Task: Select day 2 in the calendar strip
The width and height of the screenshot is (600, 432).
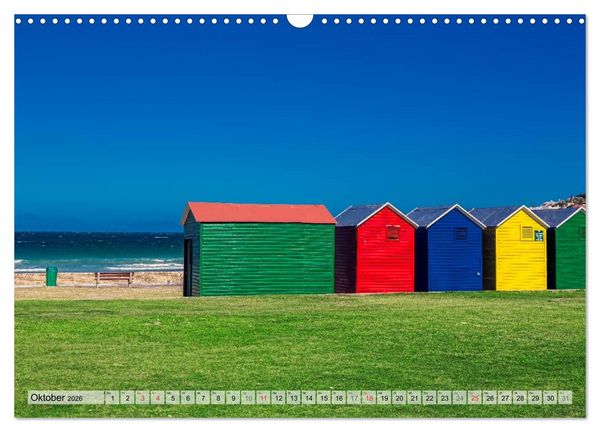Action: [x=127, y=398]
